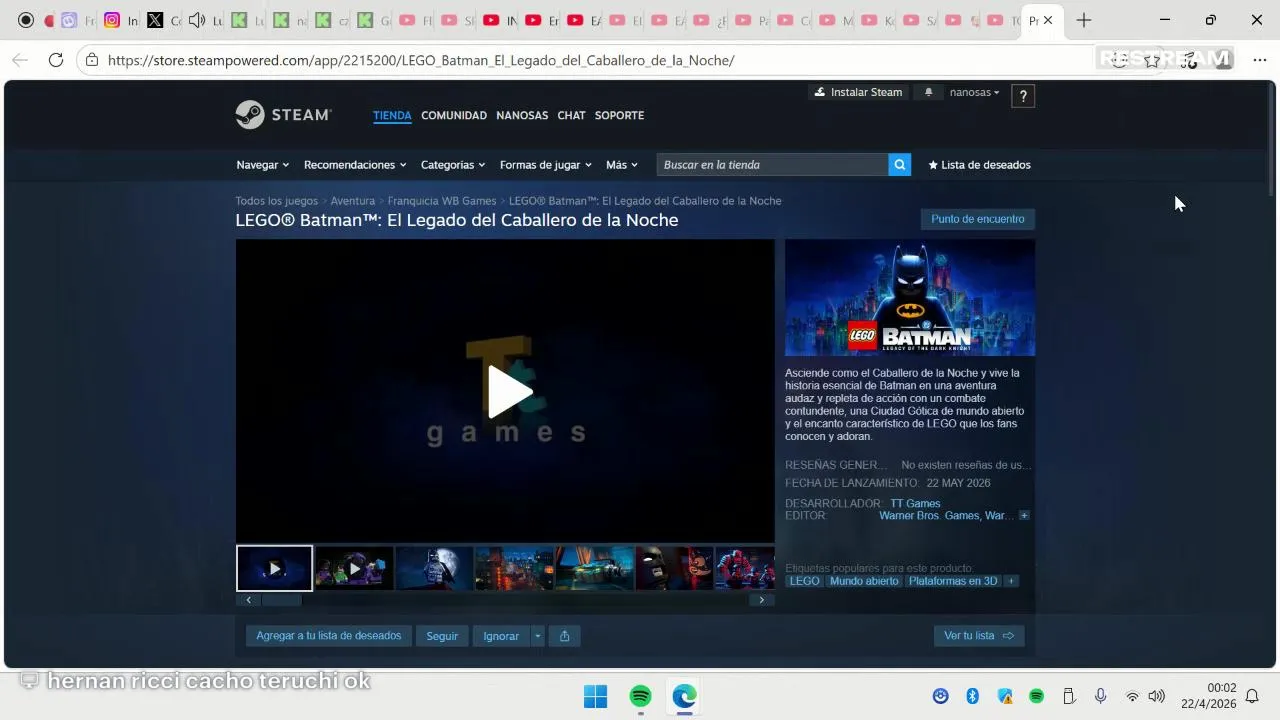The width and height of the screenshot is (1280, 720).
Task: Reload the page with the refresh icon
Action: coord(56,60)
